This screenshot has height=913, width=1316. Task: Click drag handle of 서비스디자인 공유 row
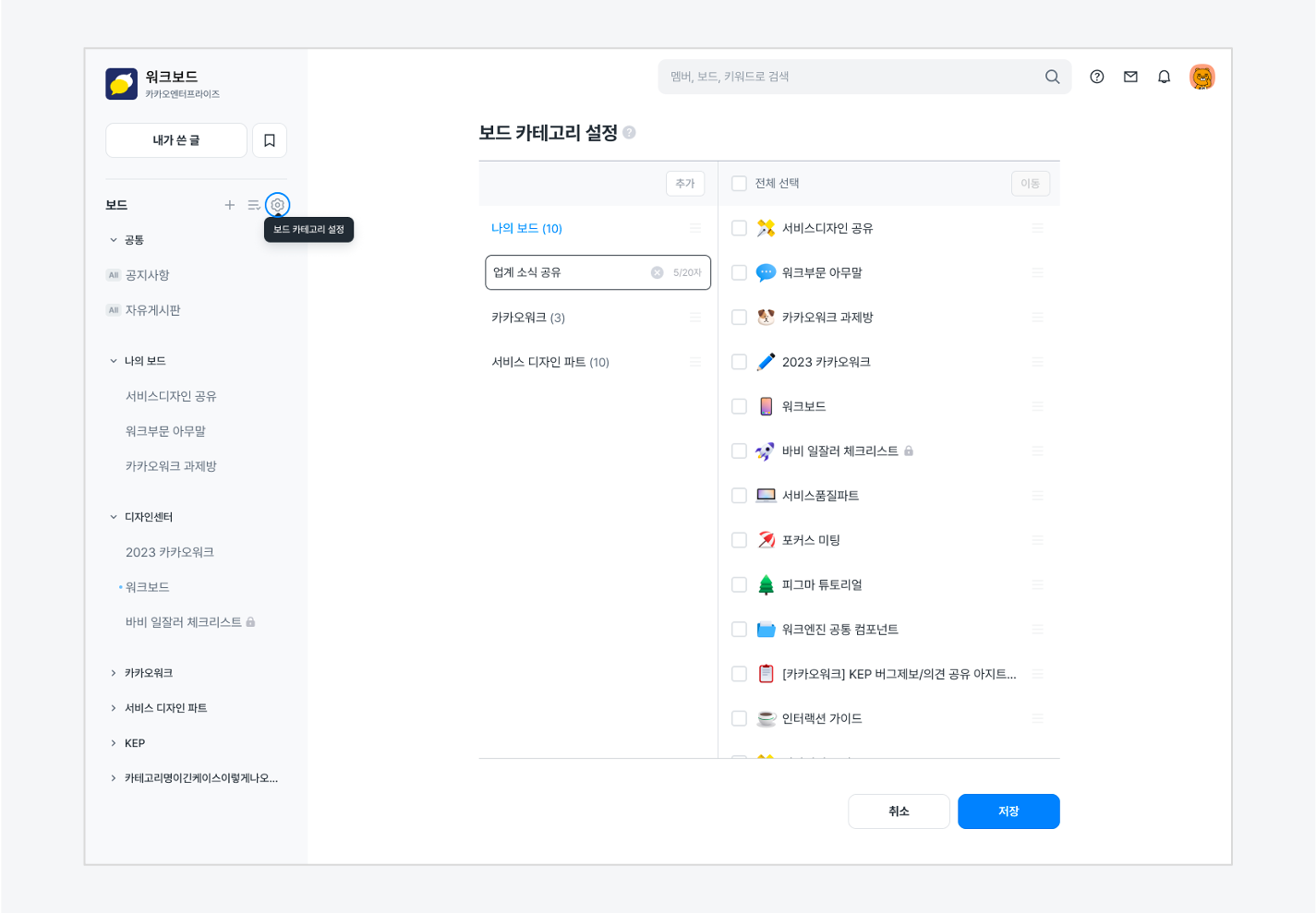click(1038, 228)
